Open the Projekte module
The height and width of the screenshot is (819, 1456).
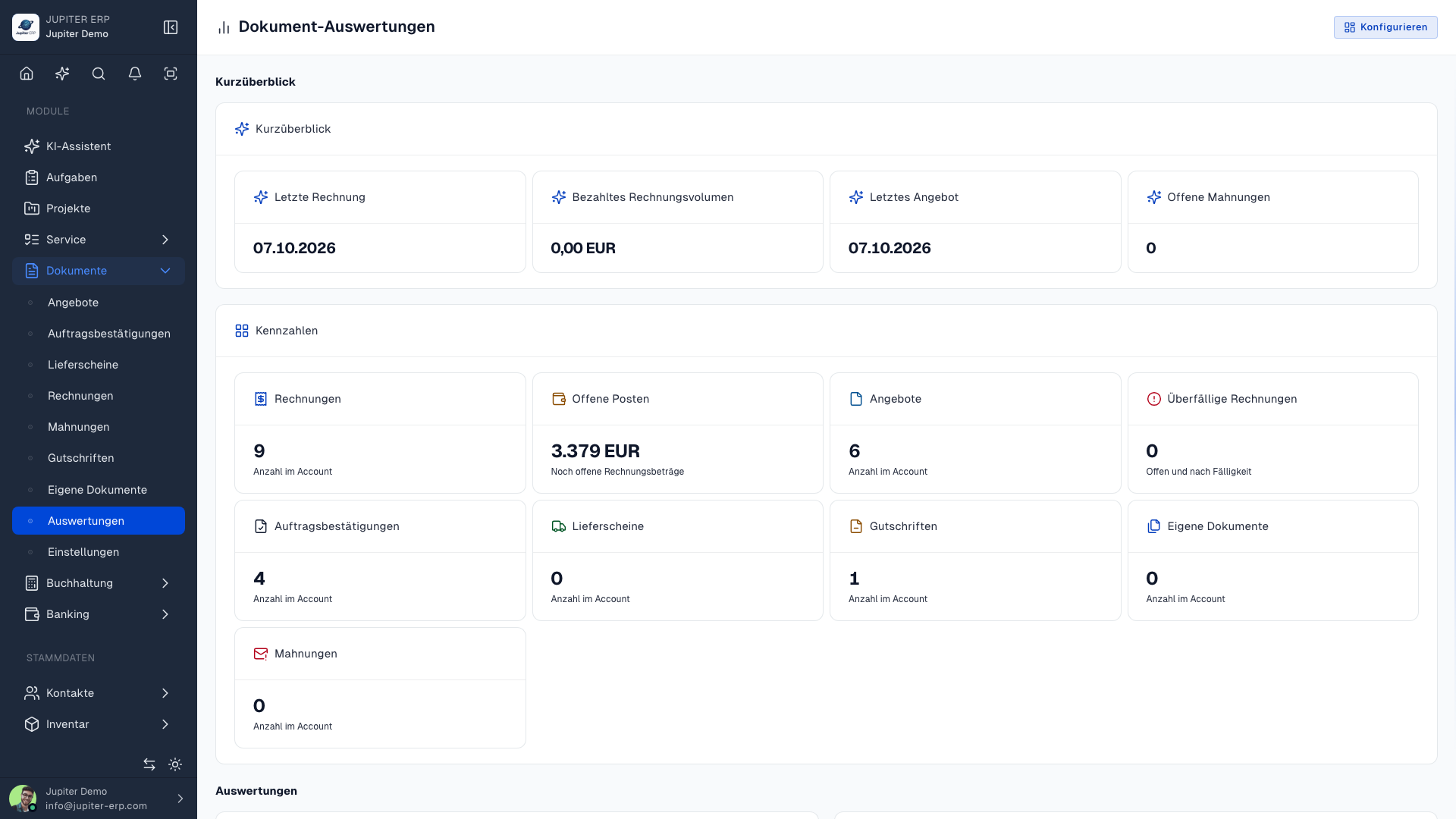(x=99, y=209)
